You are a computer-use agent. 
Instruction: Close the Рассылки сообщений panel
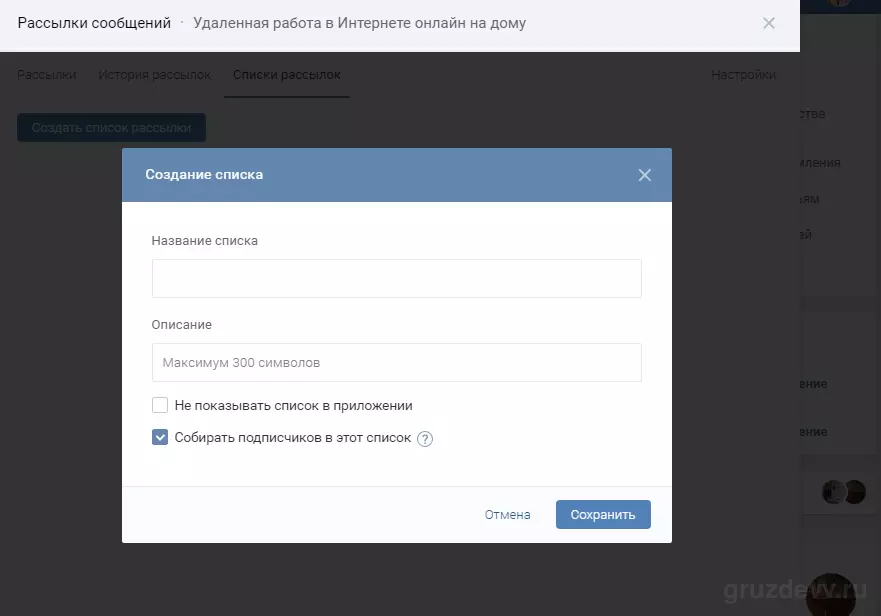769,23
